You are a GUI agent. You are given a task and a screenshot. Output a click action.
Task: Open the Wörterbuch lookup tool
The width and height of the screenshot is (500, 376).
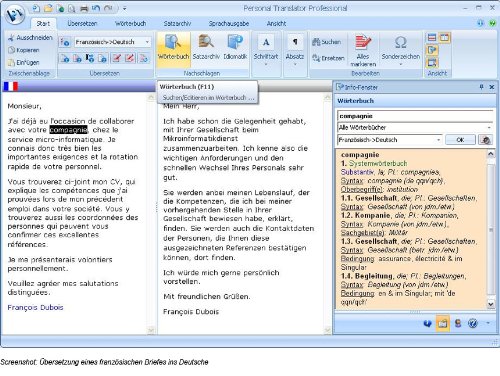(x=173, y=48)
